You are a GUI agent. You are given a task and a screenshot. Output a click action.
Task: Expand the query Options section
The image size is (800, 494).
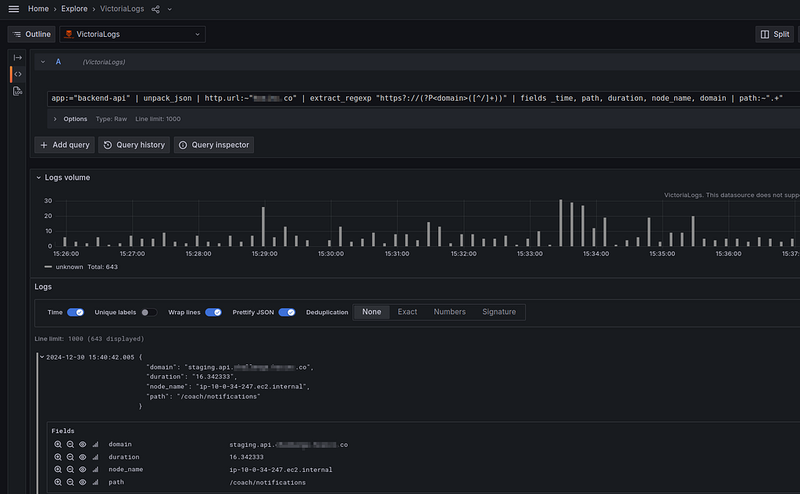pyautogui.click(x=70, y=119)
